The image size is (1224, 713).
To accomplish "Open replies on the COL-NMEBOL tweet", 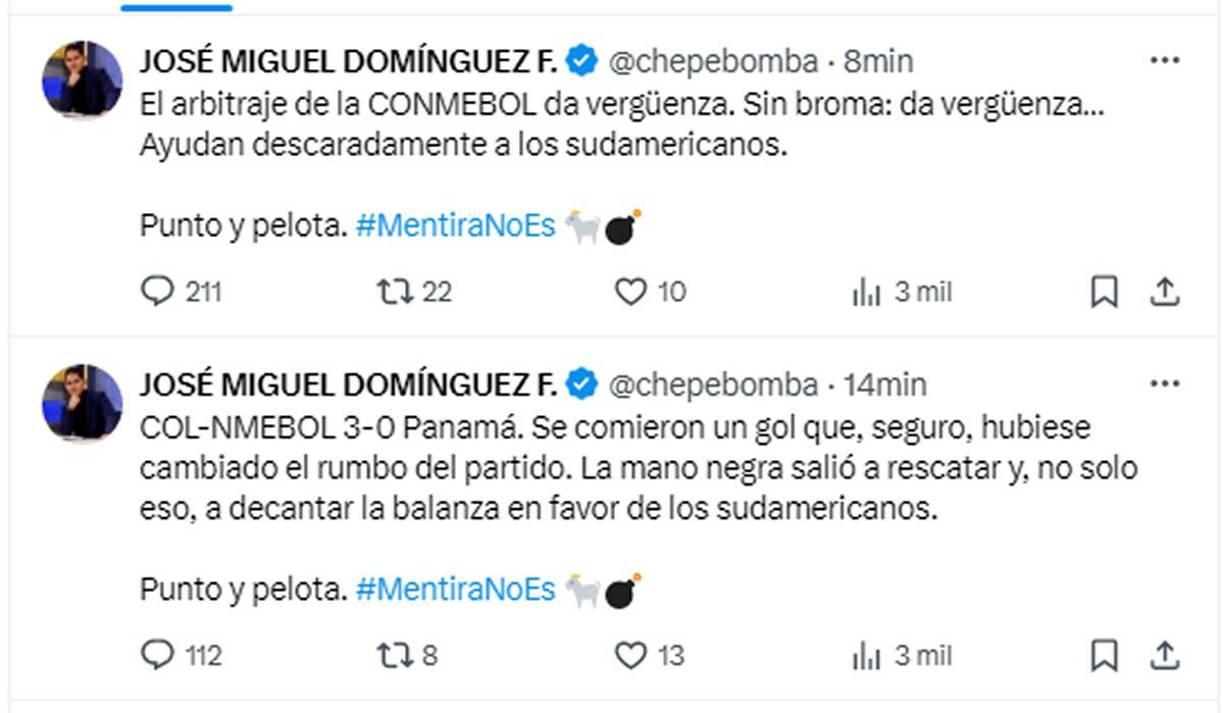I will click(156, 657).
